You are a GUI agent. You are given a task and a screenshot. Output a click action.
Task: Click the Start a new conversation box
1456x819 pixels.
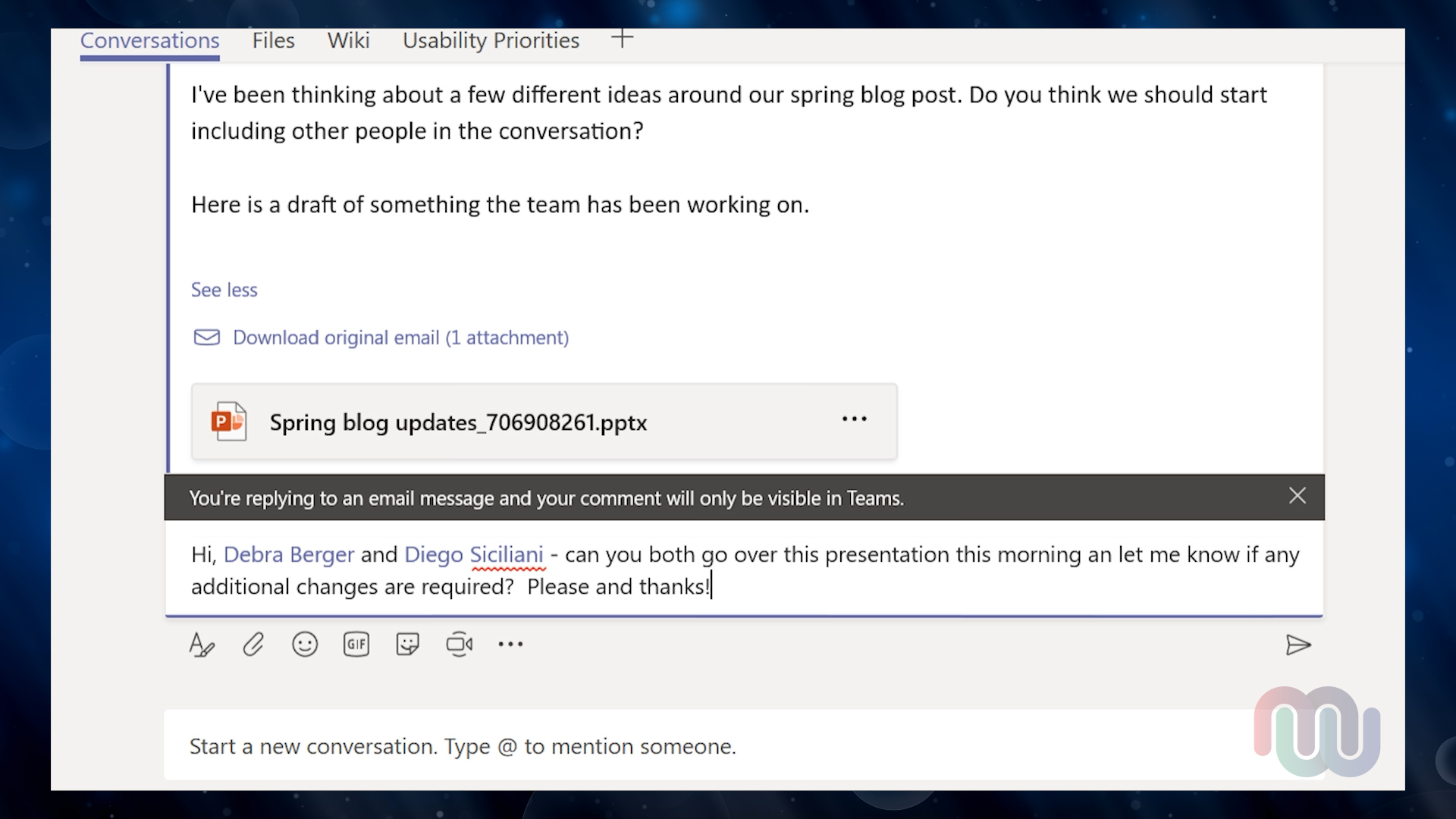point(745,746)
